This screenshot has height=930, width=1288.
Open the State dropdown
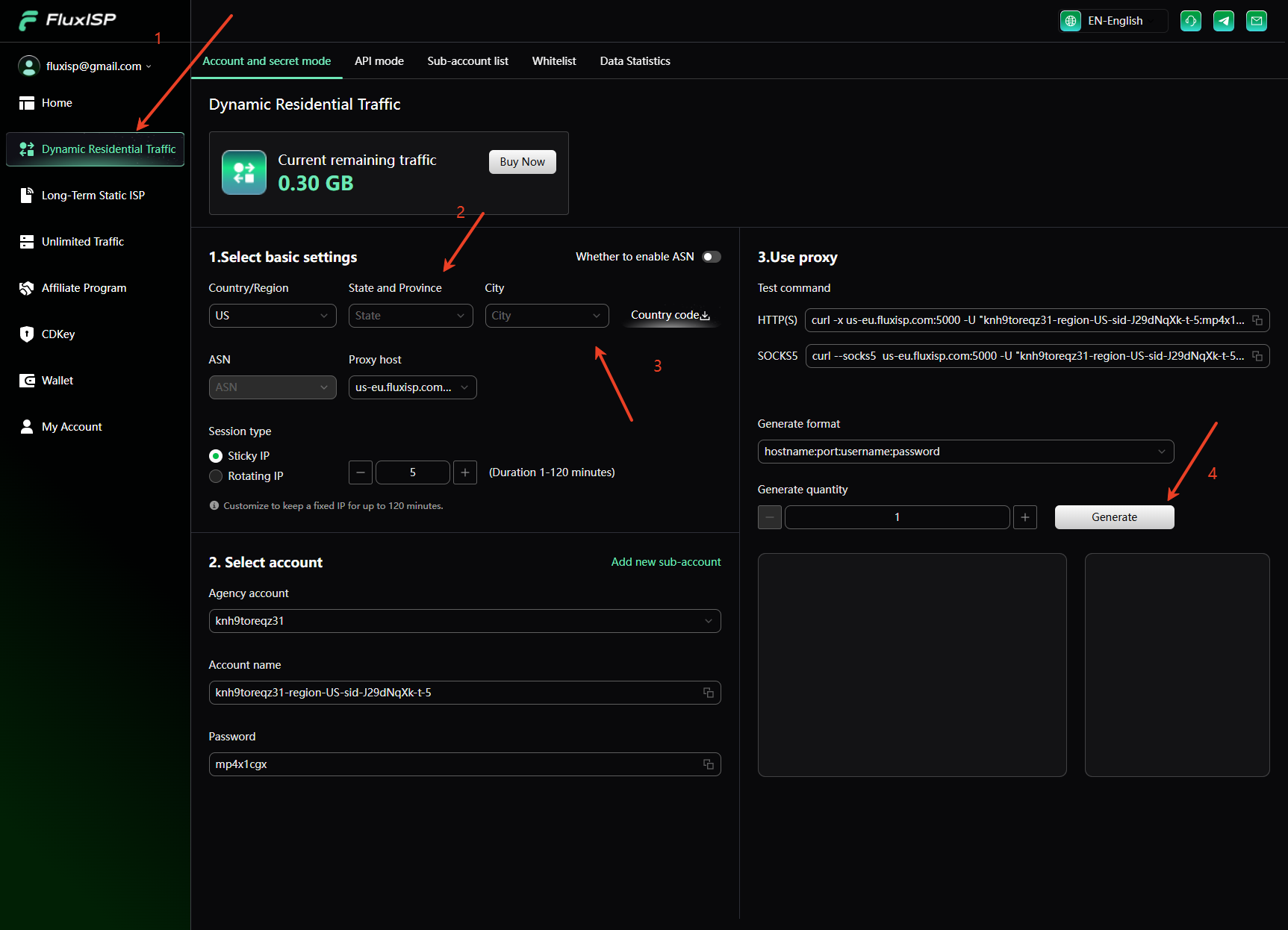point(411,316)
